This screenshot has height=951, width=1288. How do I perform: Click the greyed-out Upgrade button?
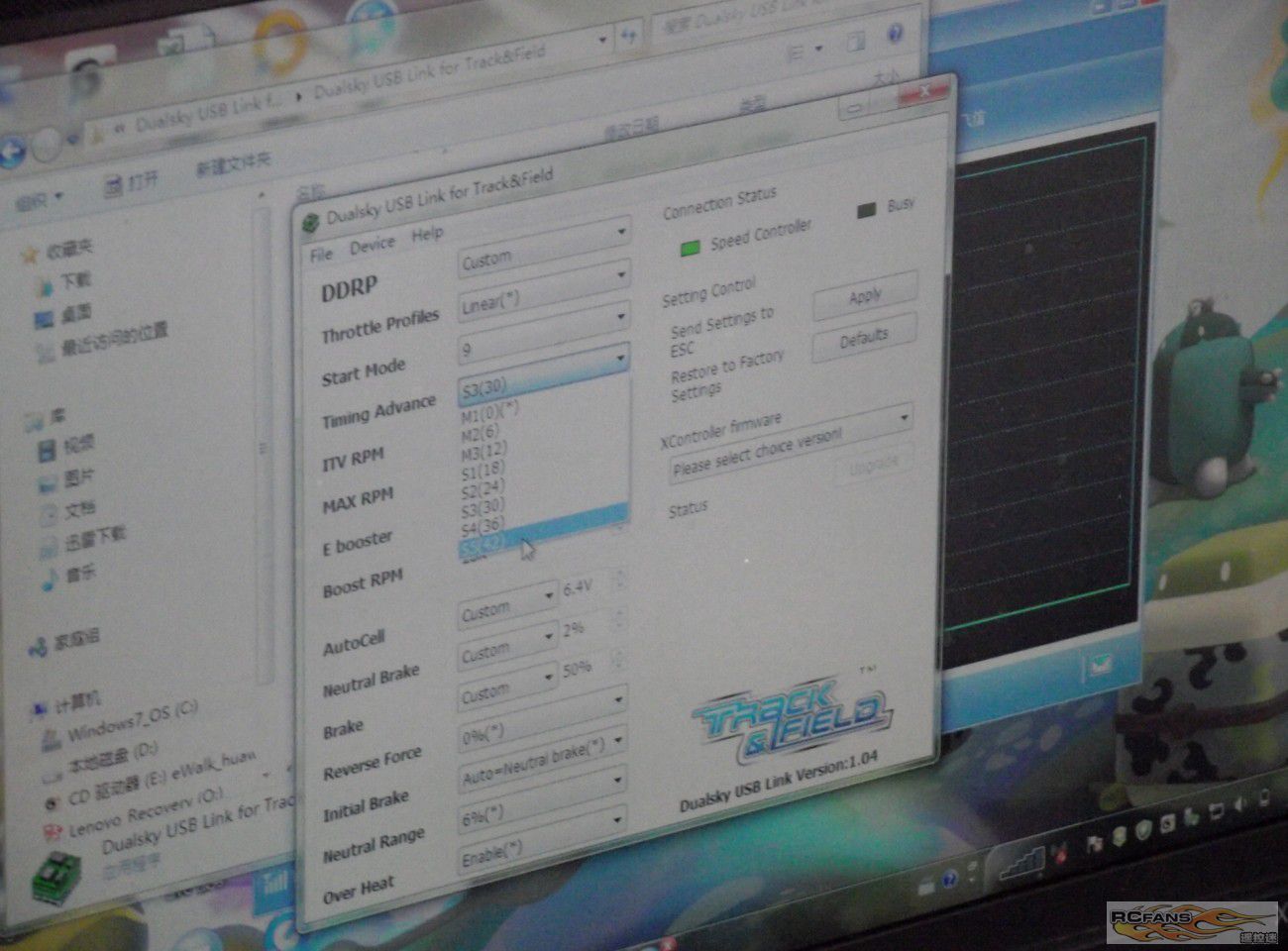point(873,464)
